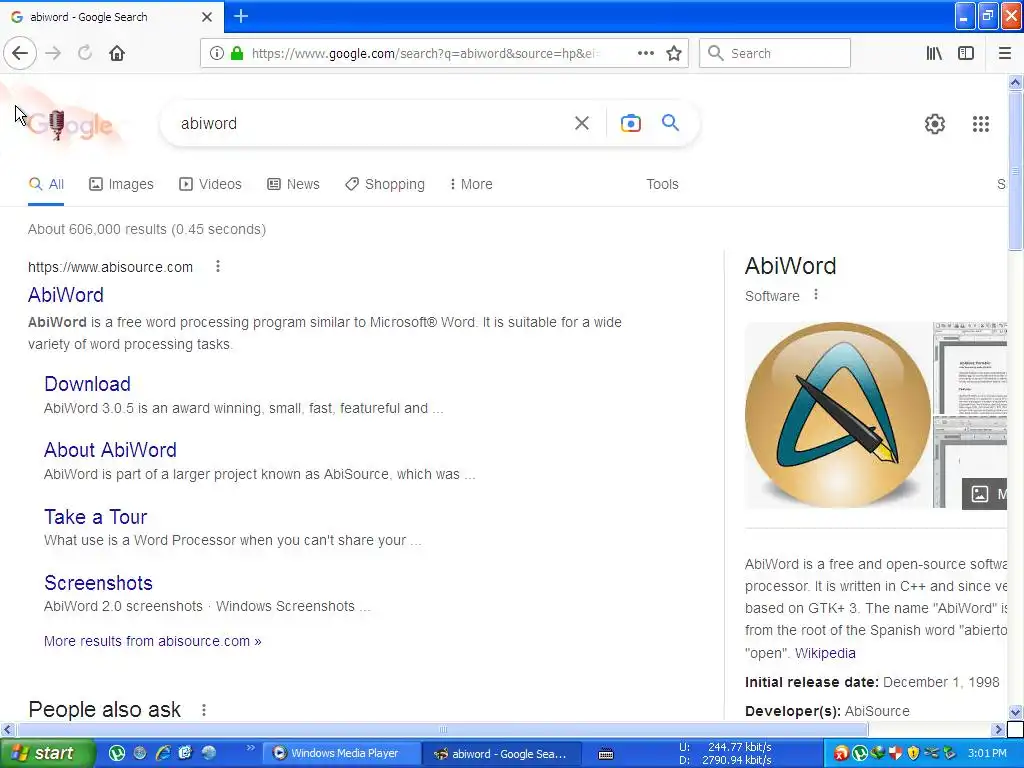The height and width of the screenshot is (768, 1024).
Task: Click the yellow security shield tray icon
Action: [913, 753]
